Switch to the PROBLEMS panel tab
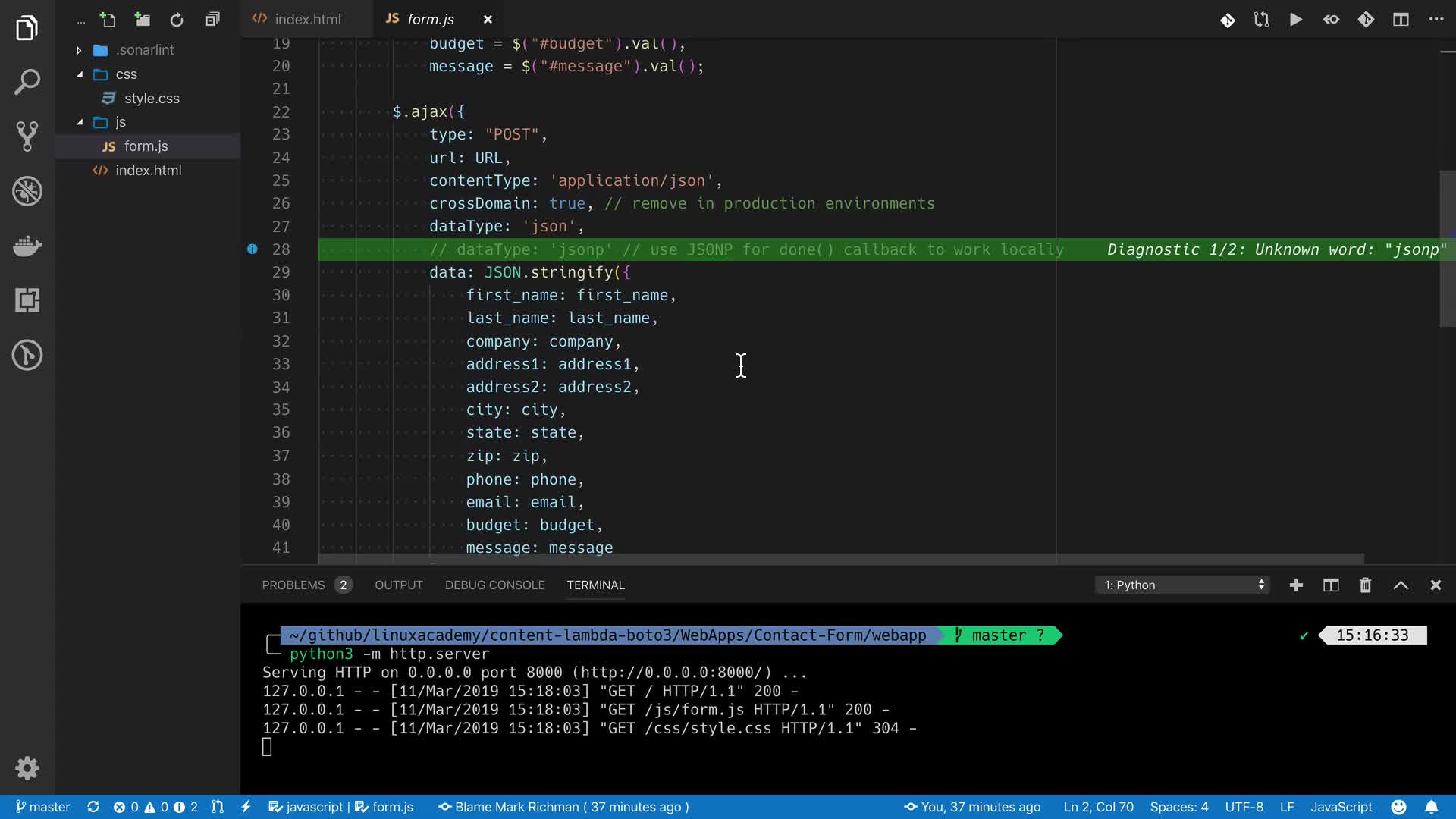Image resolution: width=1456 pixels, height=819 pixels. [x=293, y=585]
